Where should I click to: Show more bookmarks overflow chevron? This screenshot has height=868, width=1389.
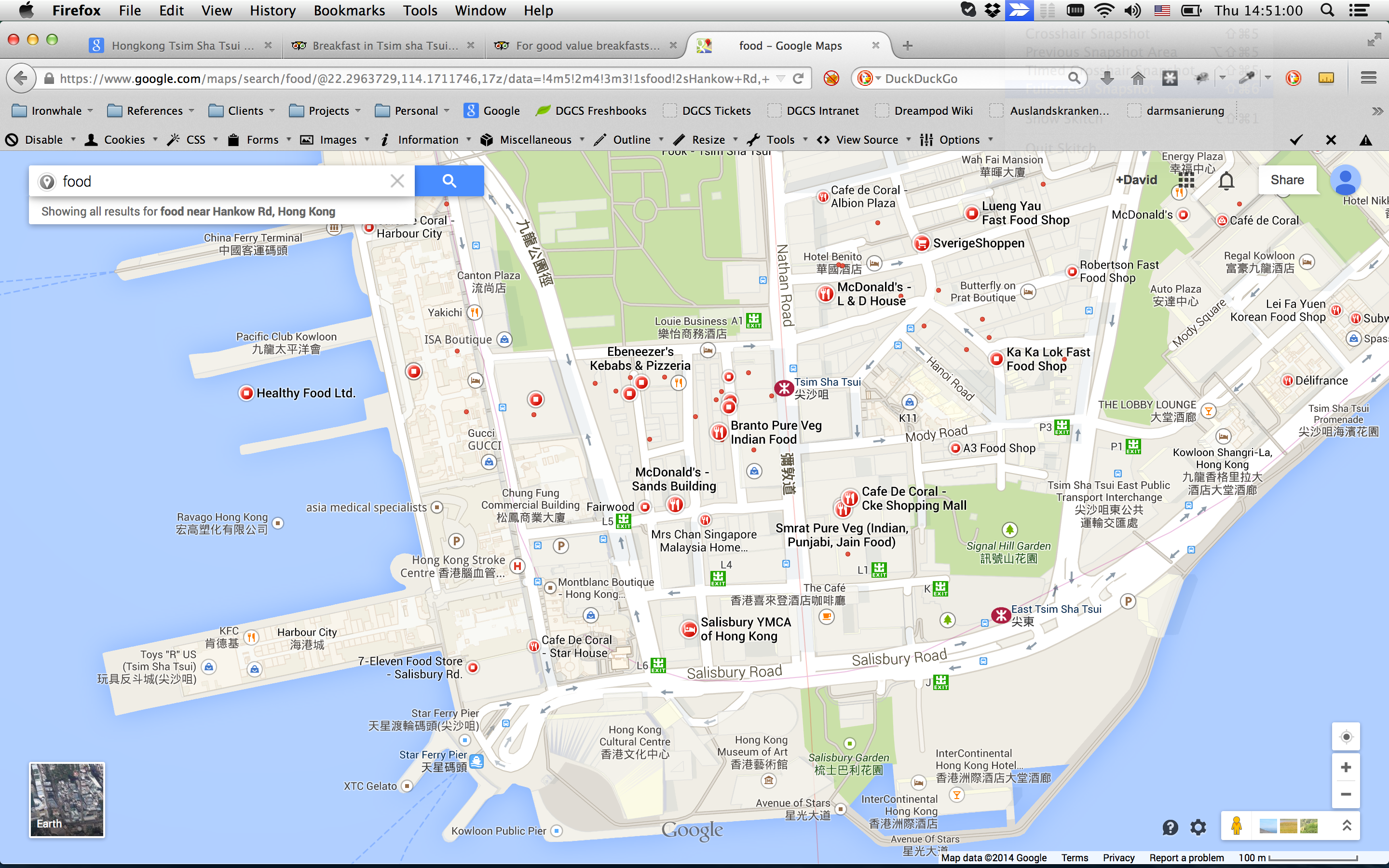1377,111
